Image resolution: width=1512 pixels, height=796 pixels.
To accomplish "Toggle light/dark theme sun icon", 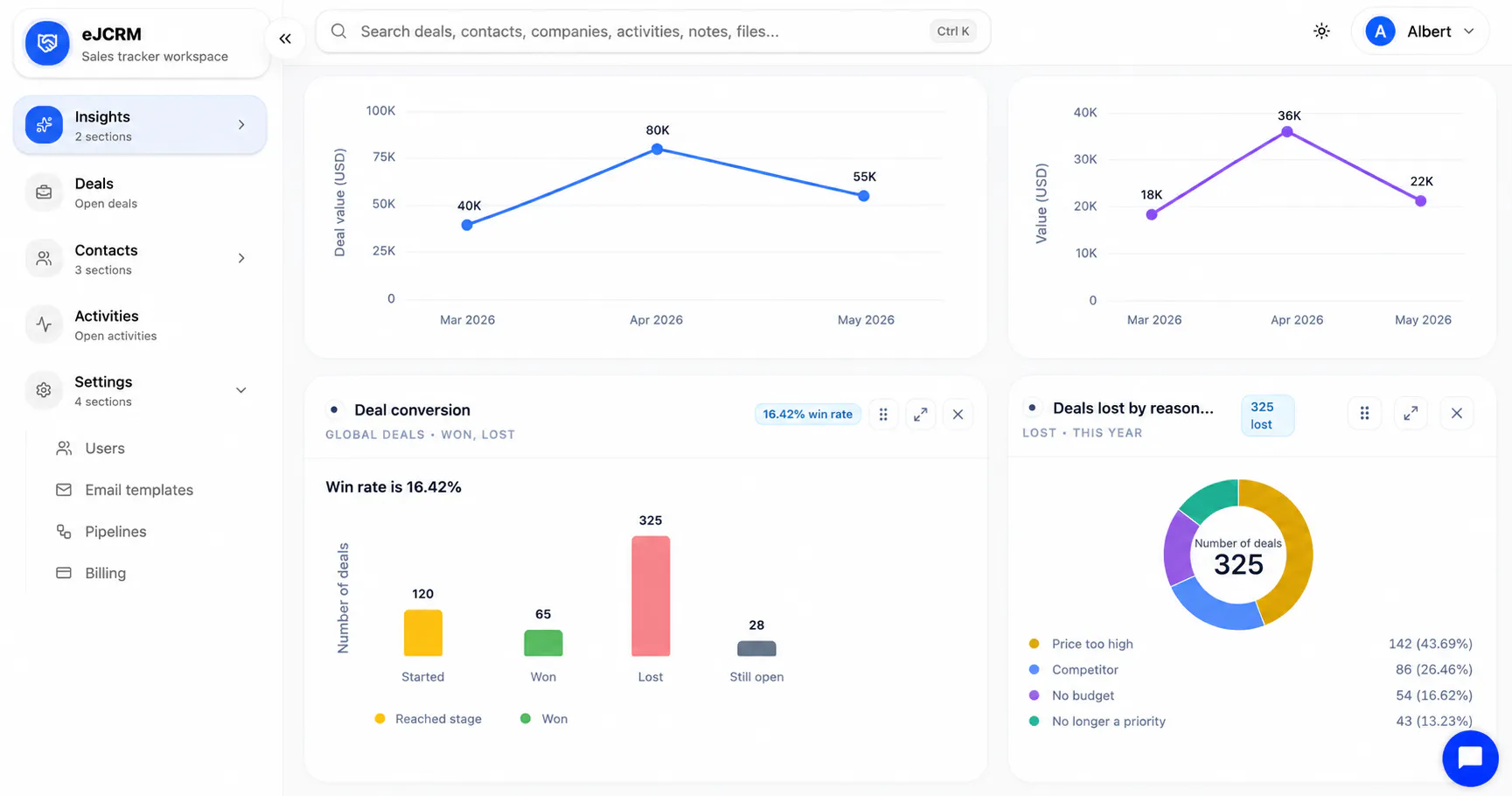I will point(1321,31).
